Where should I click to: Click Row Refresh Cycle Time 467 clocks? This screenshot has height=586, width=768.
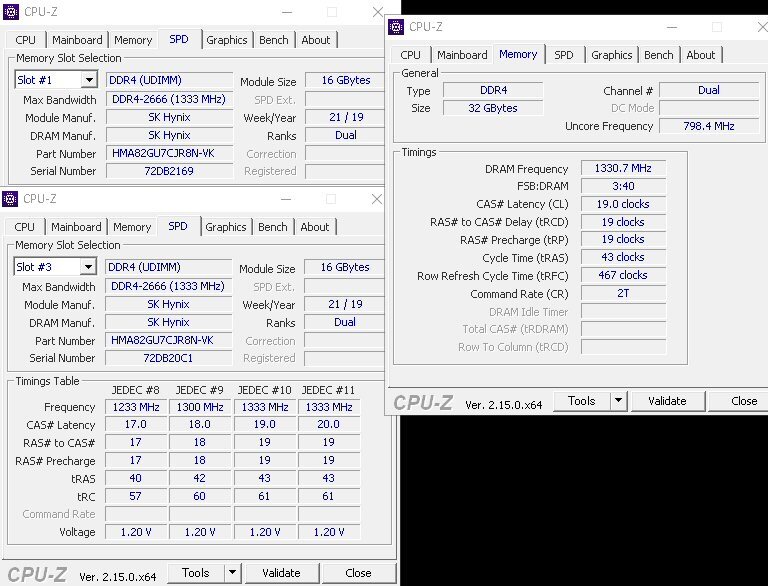(623, 275)
